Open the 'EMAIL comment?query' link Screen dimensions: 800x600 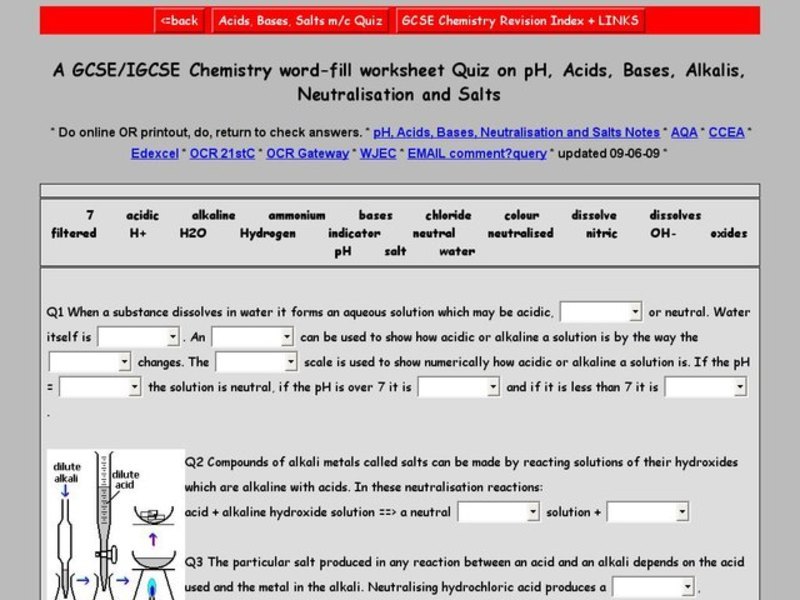tap(479, 152)
